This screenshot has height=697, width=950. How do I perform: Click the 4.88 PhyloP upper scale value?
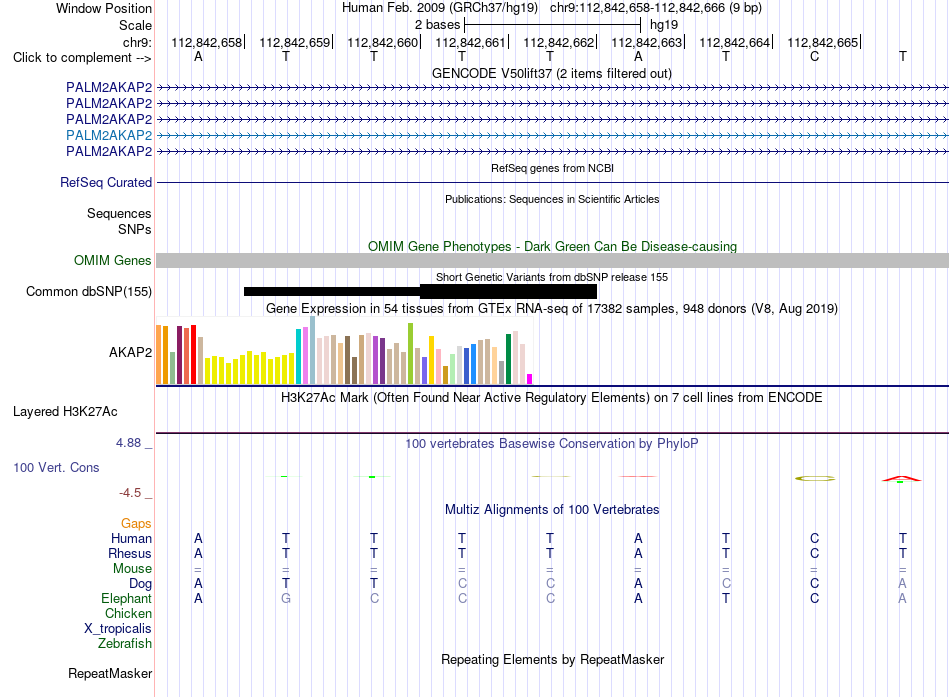(x=128, y=443)
